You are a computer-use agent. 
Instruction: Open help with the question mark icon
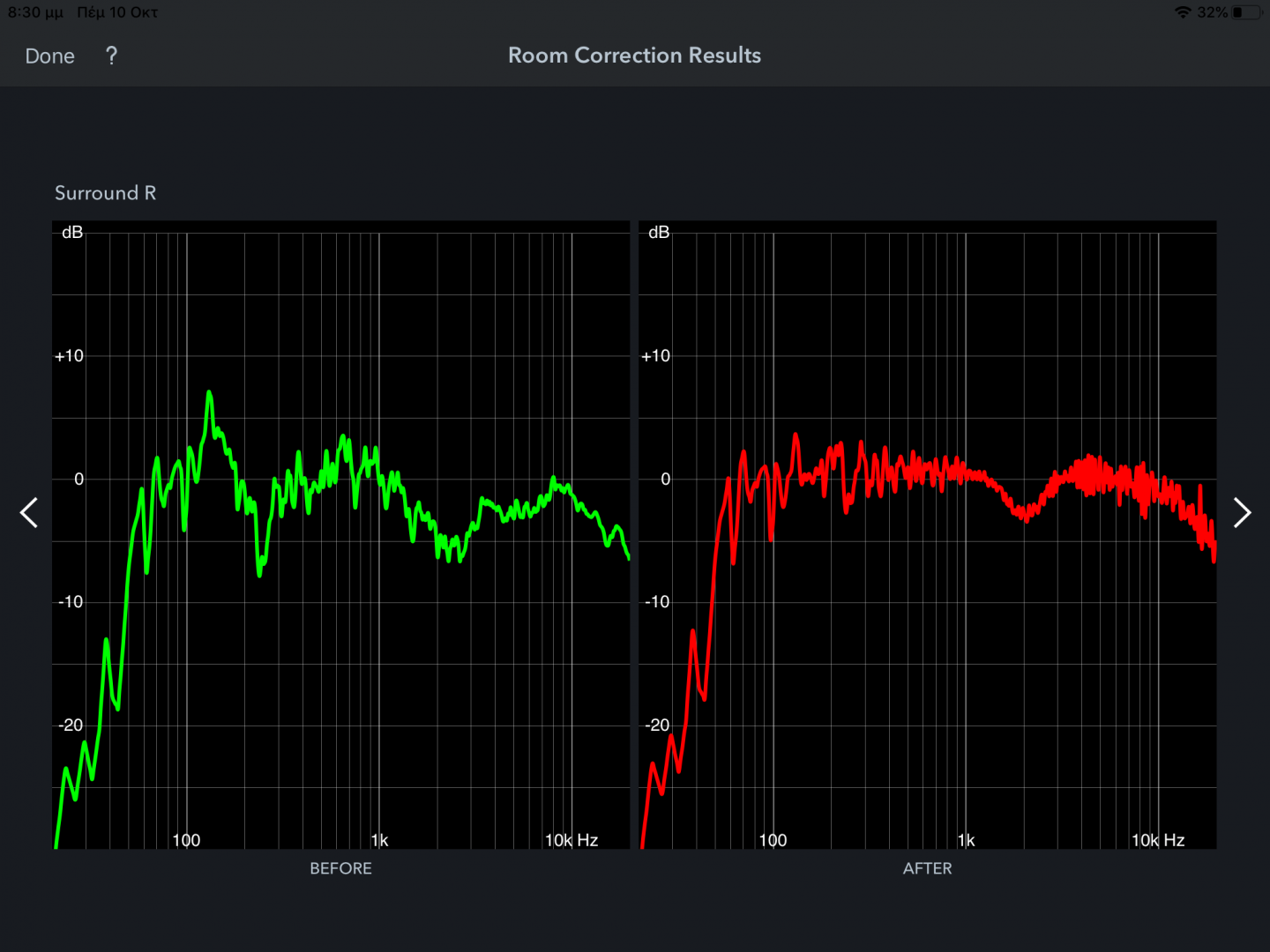coord(111,56)
